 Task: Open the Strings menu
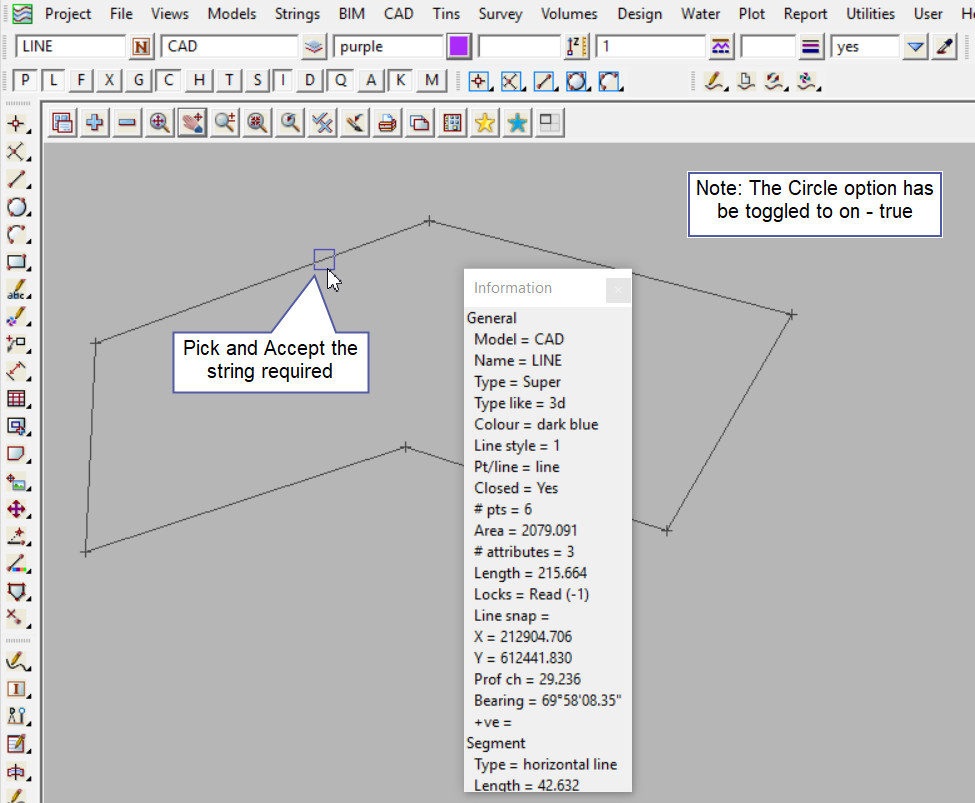point(297,14)
